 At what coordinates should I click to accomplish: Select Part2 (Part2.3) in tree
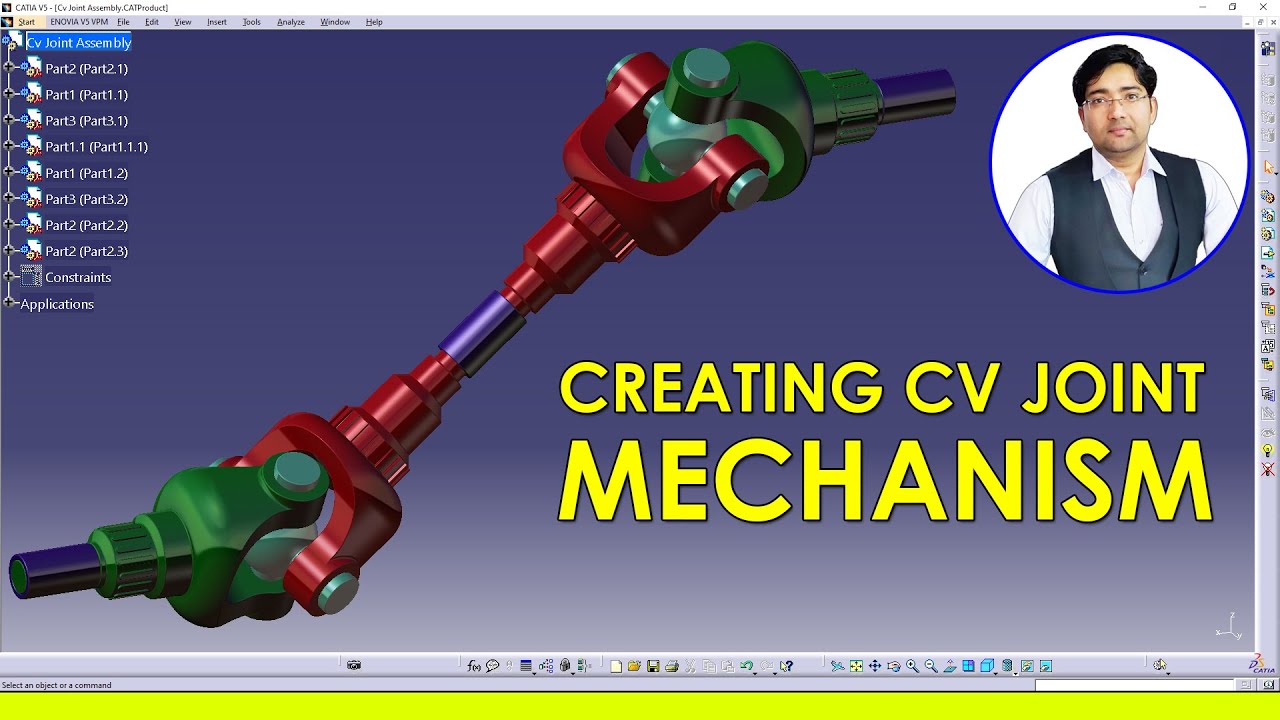86,251
